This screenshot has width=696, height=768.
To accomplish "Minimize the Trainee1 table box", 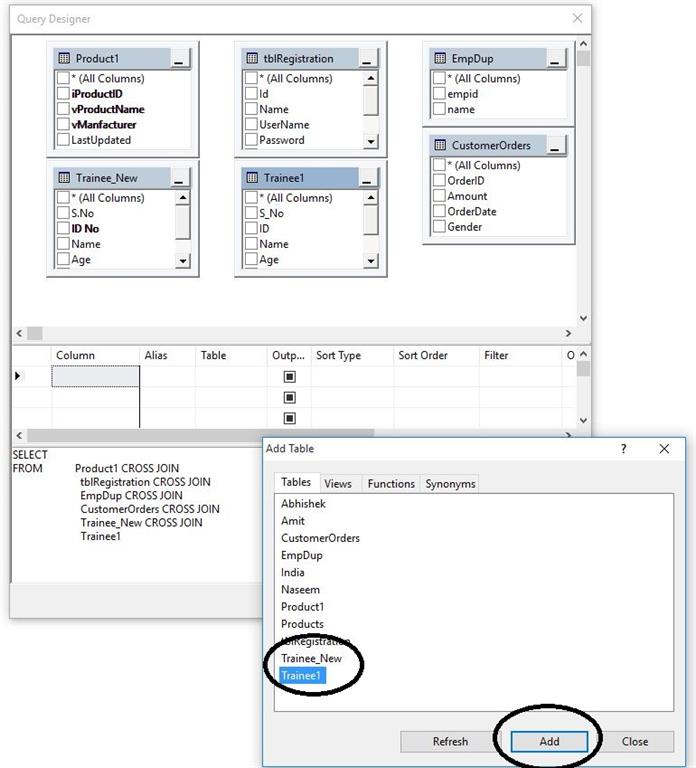I will pos(368,178).
